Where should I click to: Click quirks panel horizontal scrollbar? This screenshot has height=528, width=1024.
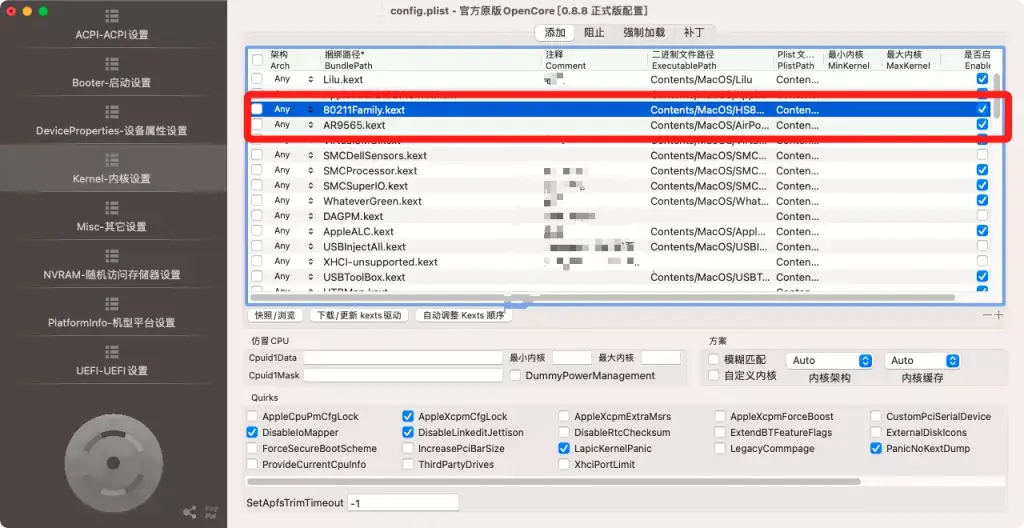pos(554,482)
